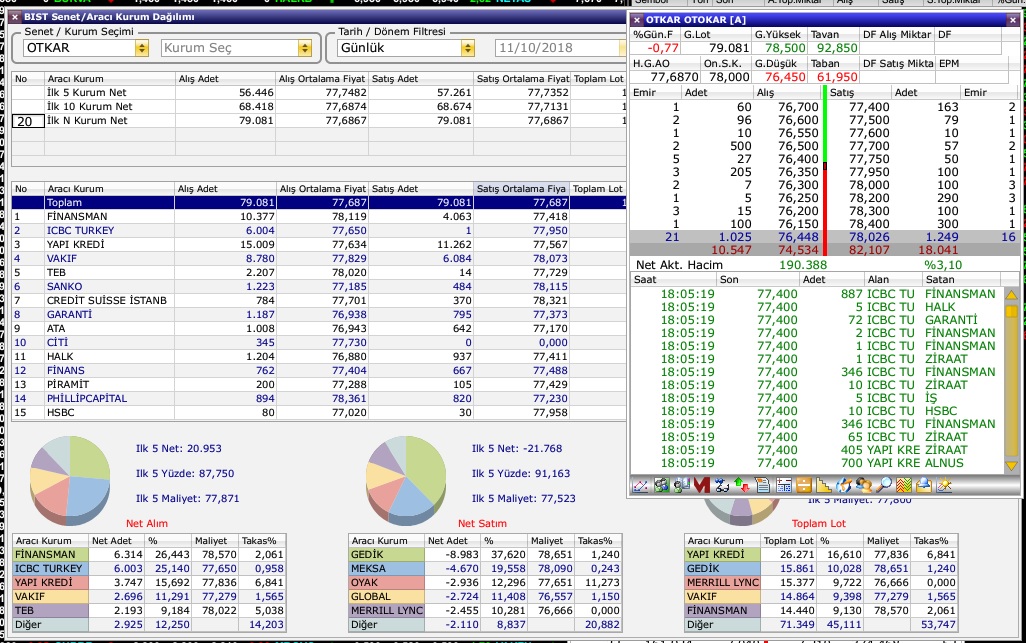Viewport: 1026px width, 643px height.
Task: Click the trades list scrollbar thumb
Action: pos(1011,311)
